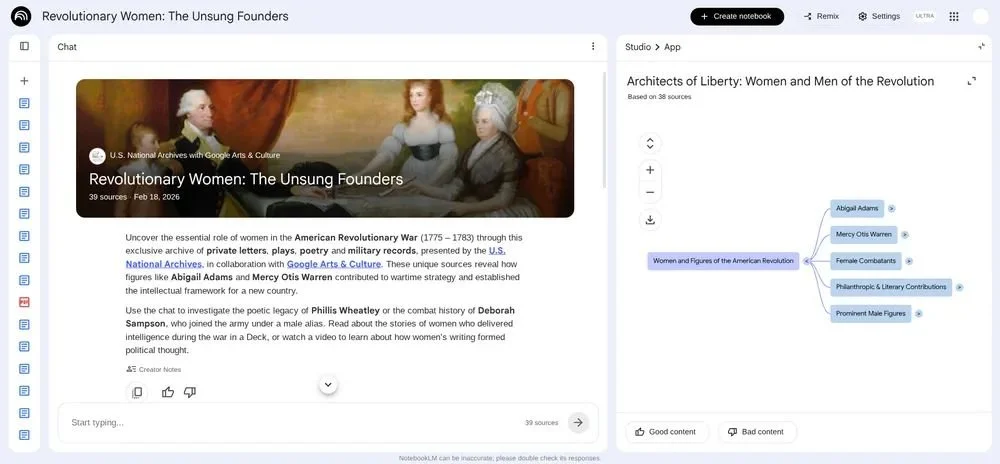Screen dimensions: 1000x464
Task: Expand the Female Combatants node arrow
Action: 909,261
